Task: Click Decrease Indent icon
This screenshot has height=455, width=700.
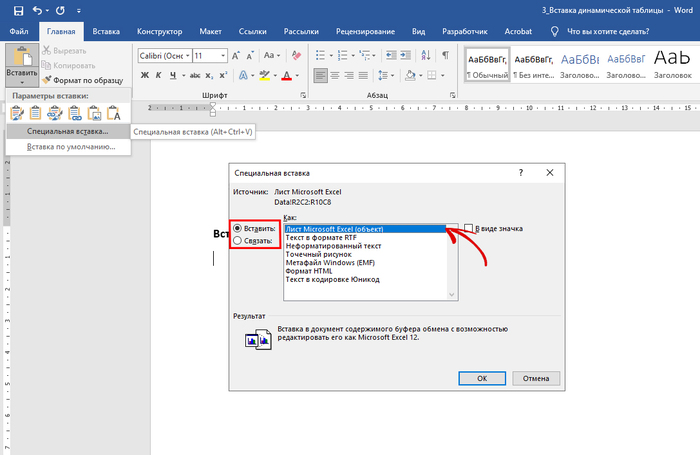Action: (391, 55)
